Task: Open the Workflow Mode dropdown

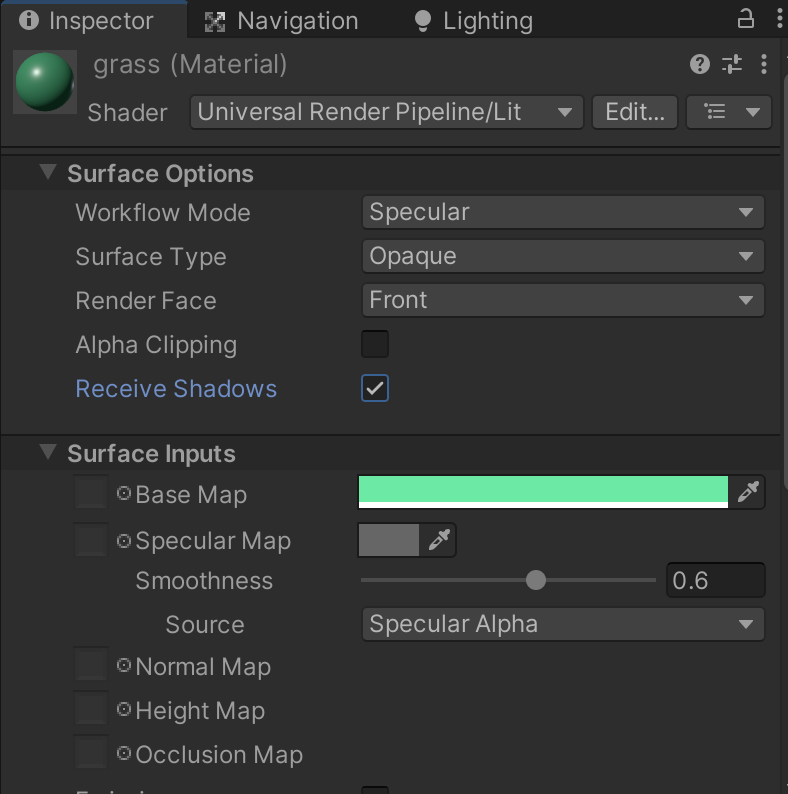Action: (x=563, y=212)
